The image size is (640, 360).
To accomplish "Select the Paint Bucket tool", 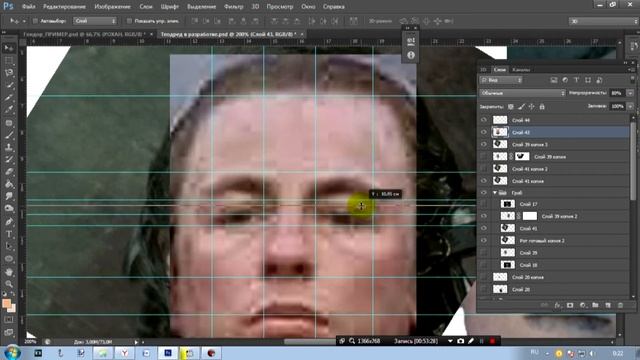I will (x=9, y=184).
